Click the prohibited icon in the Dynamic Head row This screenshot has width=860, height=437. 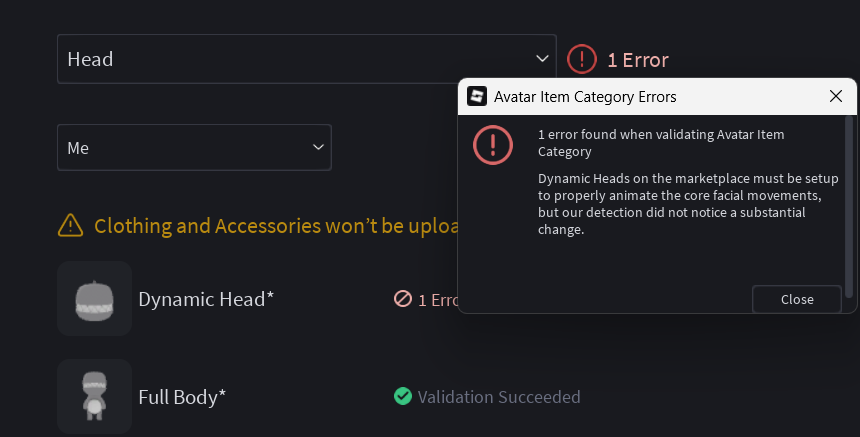tap(403, 299)
